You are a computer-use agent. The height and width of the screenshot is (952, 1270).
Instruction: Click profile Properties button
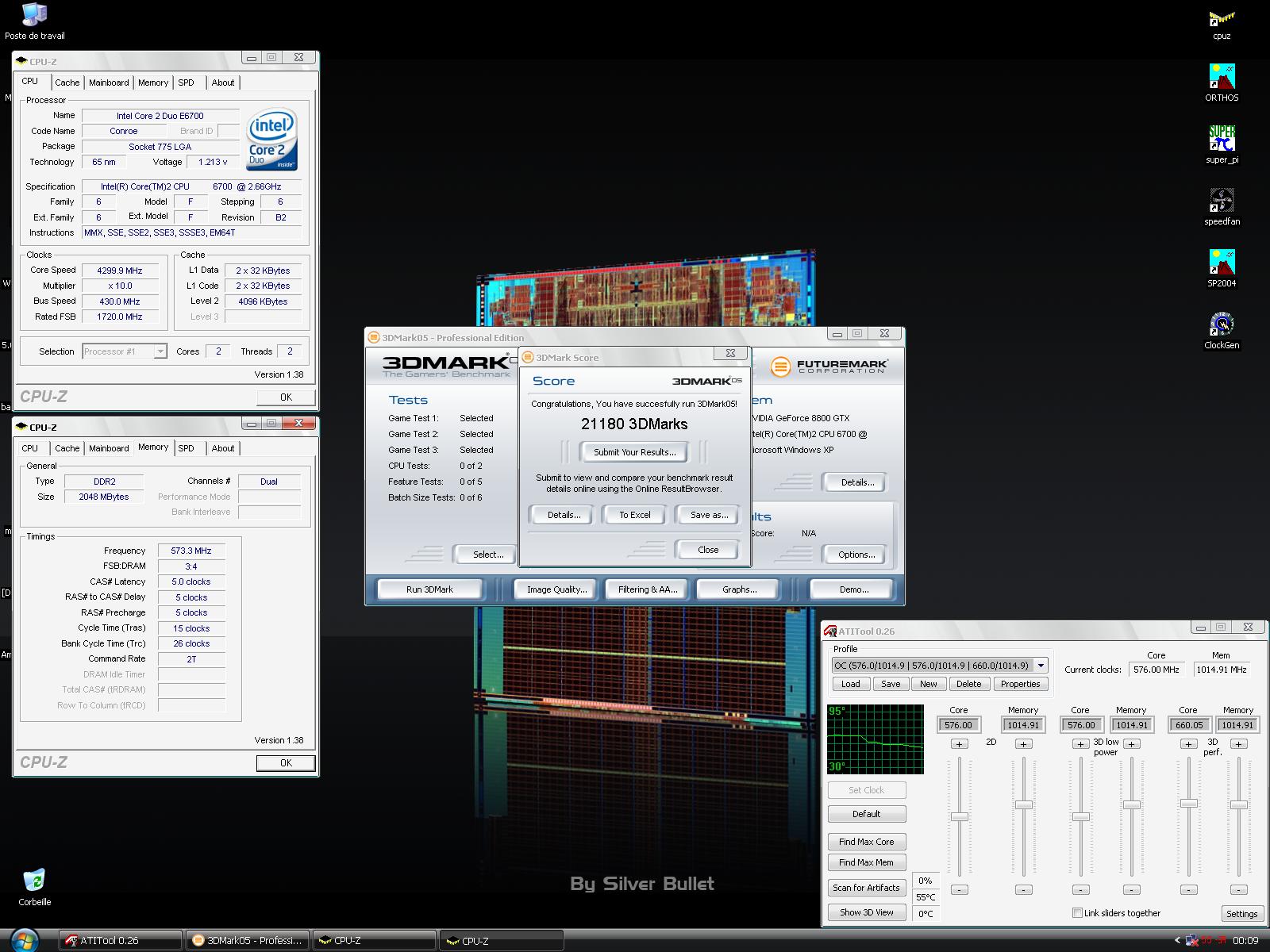tap(1020, 684)
